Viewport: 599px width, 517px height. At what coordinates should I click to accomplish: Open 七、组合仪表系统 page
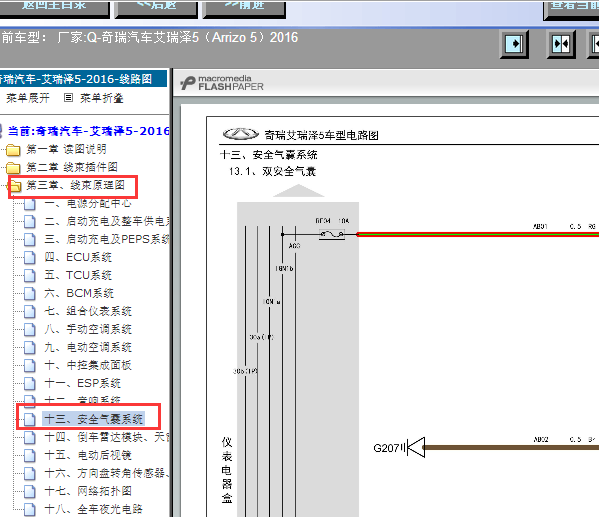pyautogui.click(x=88, y=311)
